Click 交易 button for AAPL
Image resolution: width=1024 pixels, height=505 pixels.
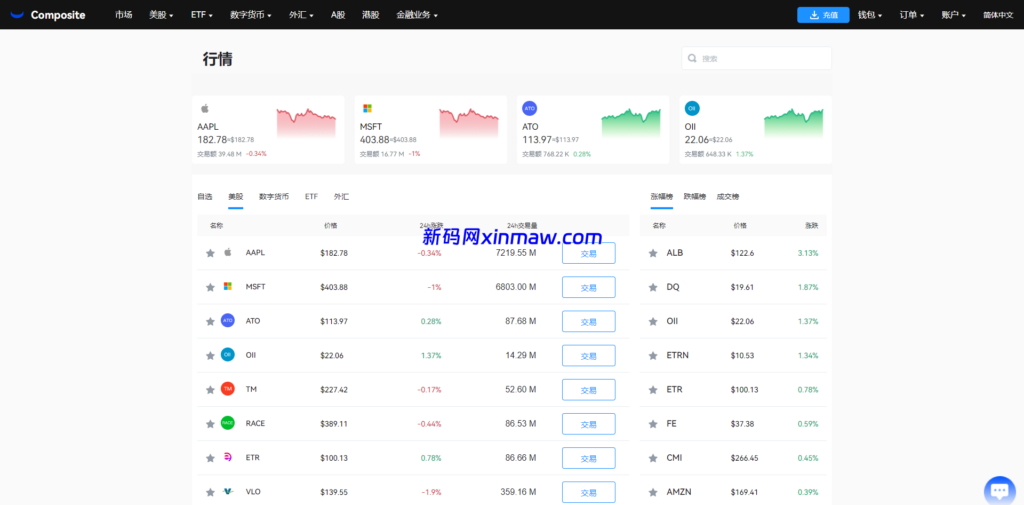pyautogui.click(x=588, y=253)
